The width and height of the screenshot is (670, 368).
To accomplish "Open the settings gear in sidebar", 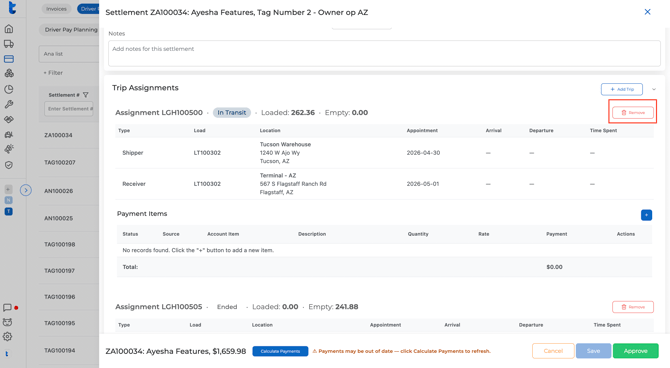I will tap(7, 337).
